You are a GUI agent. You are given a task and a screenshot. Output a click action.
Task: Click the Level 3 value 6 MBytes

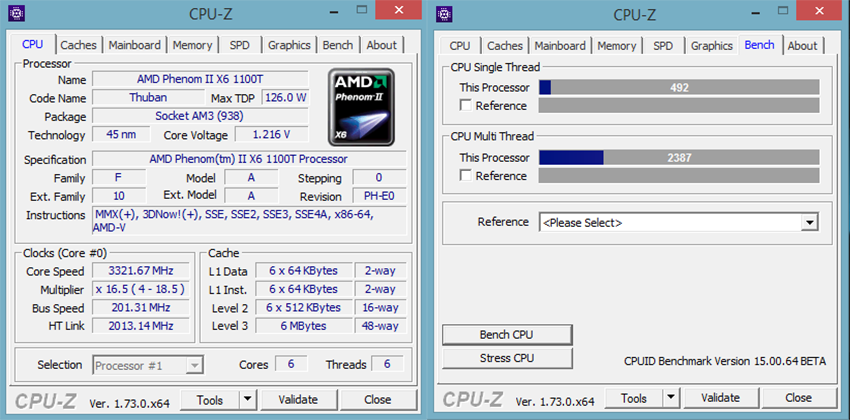point(303,326)
